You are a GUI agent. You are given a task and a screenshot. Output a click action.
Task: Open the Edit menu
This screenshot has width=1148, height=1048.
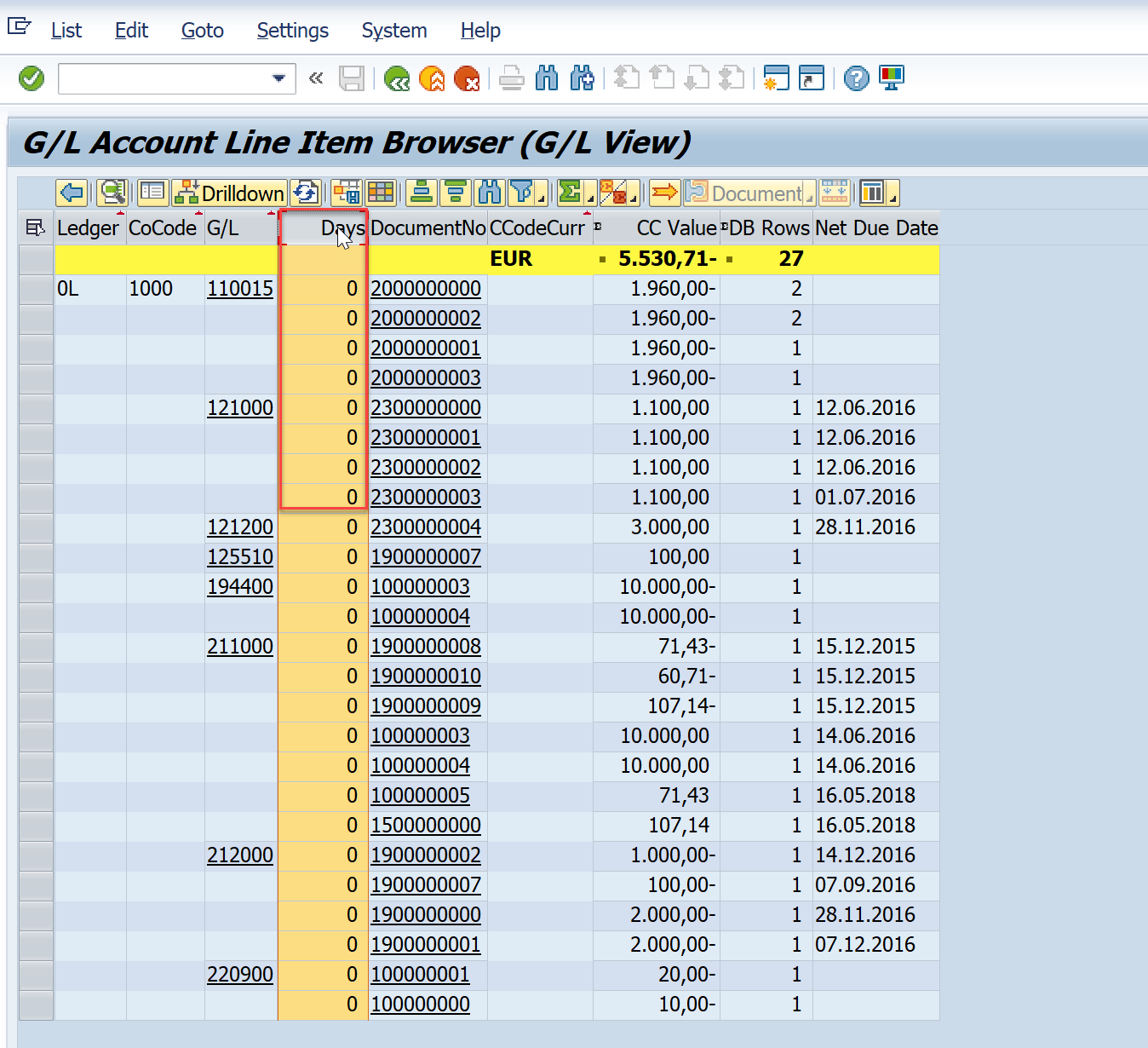tap(131, 31)
